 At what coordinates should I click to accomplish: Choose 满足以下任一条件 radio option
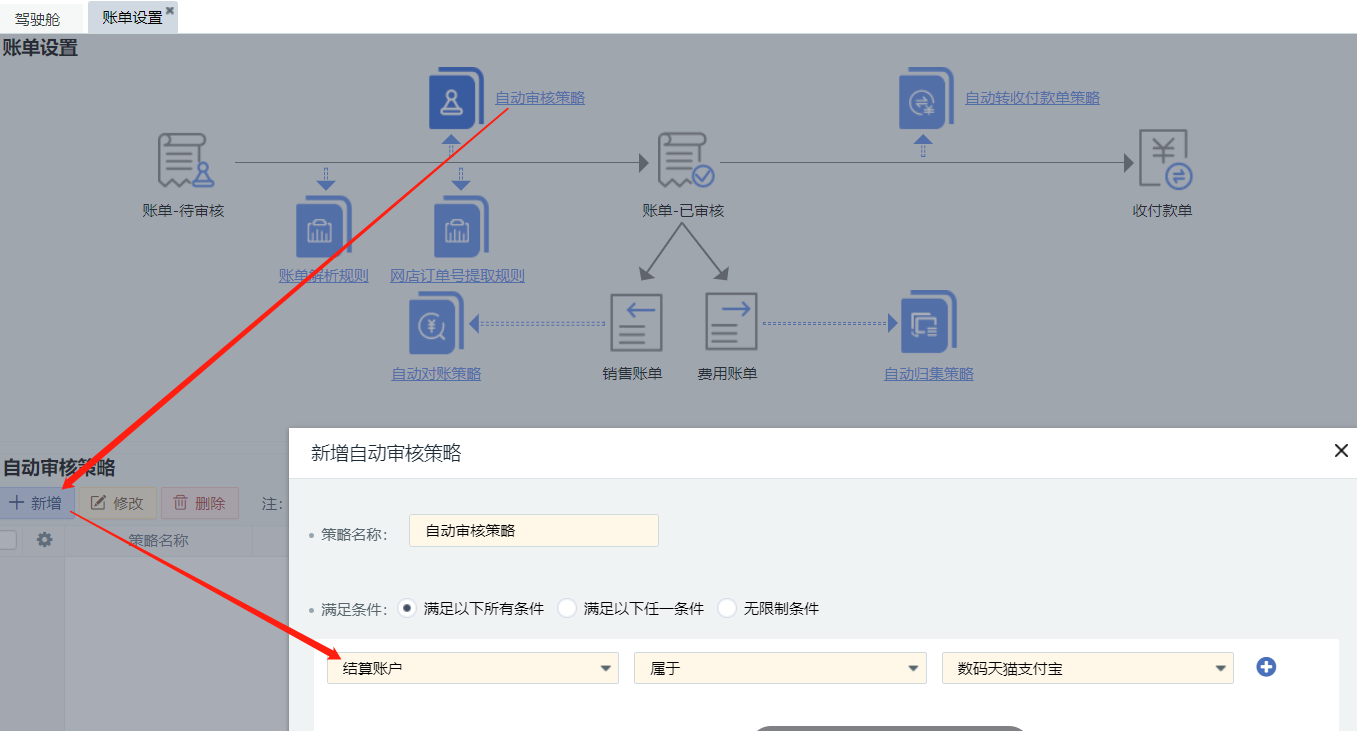coord(567,608)
